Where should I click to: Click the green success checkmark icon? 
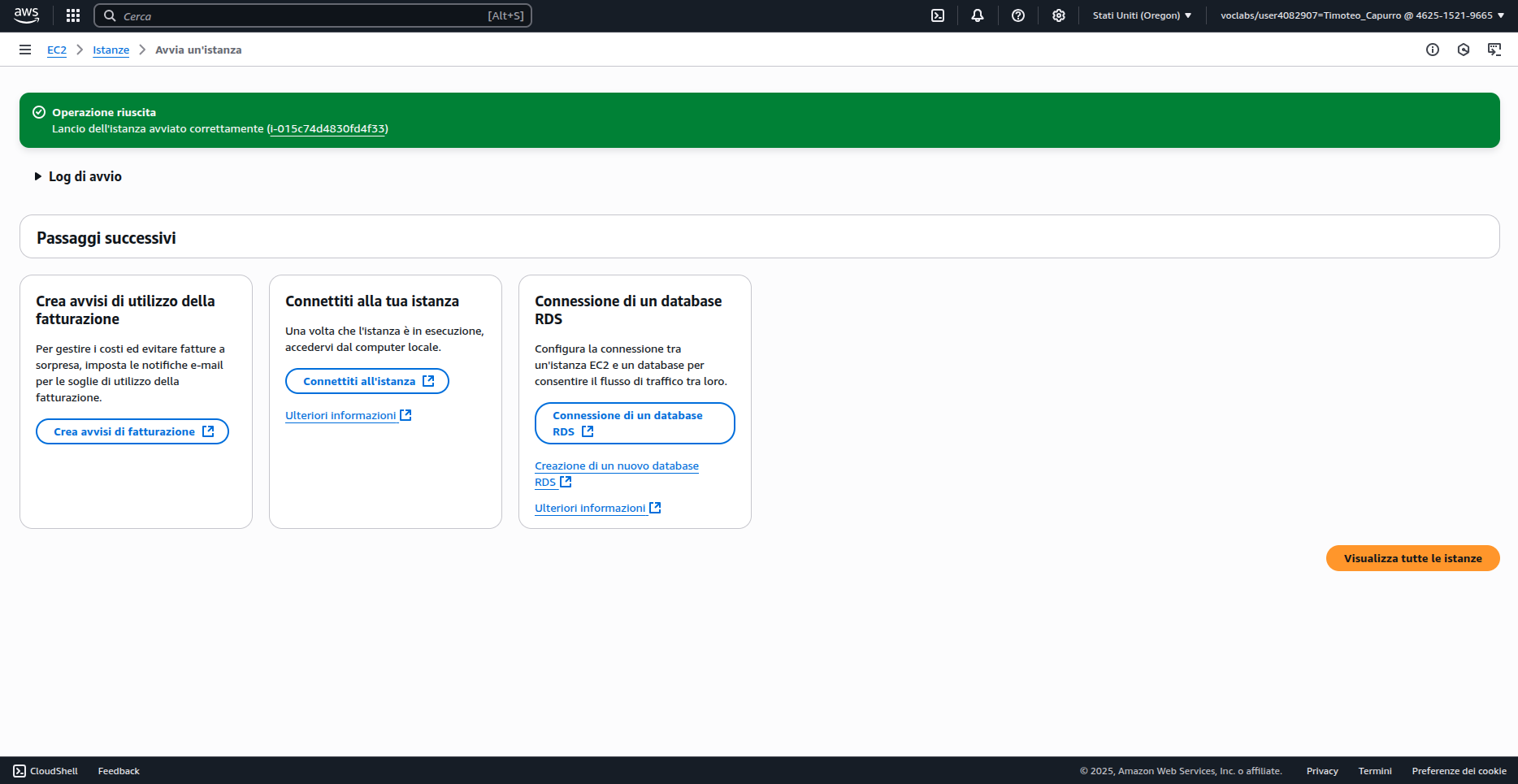(x=38, y=112)
